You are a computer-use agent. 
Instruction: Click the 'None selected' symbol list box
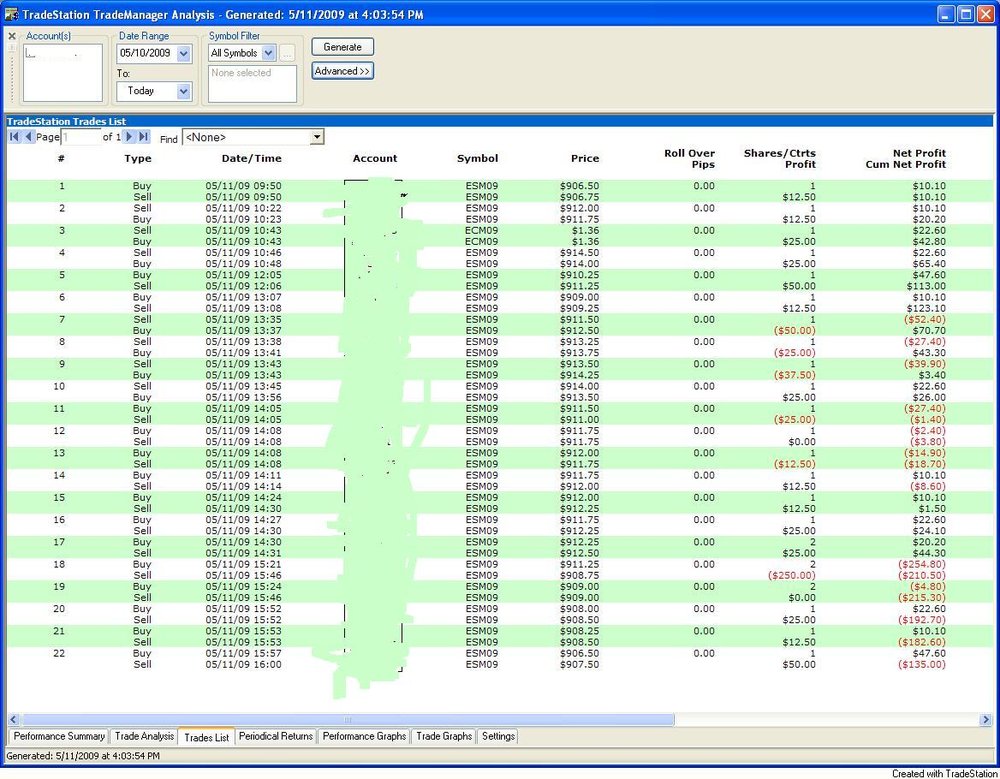click(x=253, y=84)
